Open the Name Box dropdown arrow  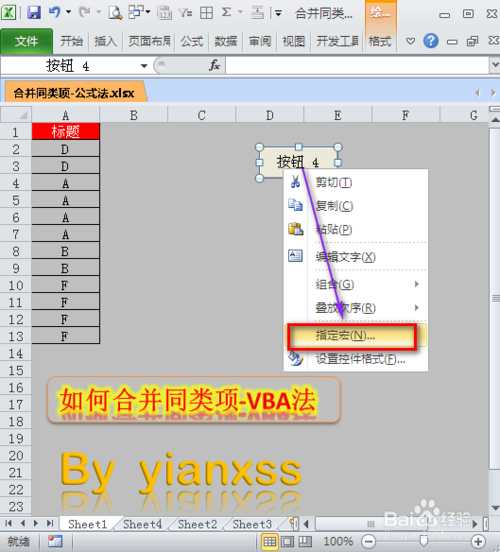[144, 66]
